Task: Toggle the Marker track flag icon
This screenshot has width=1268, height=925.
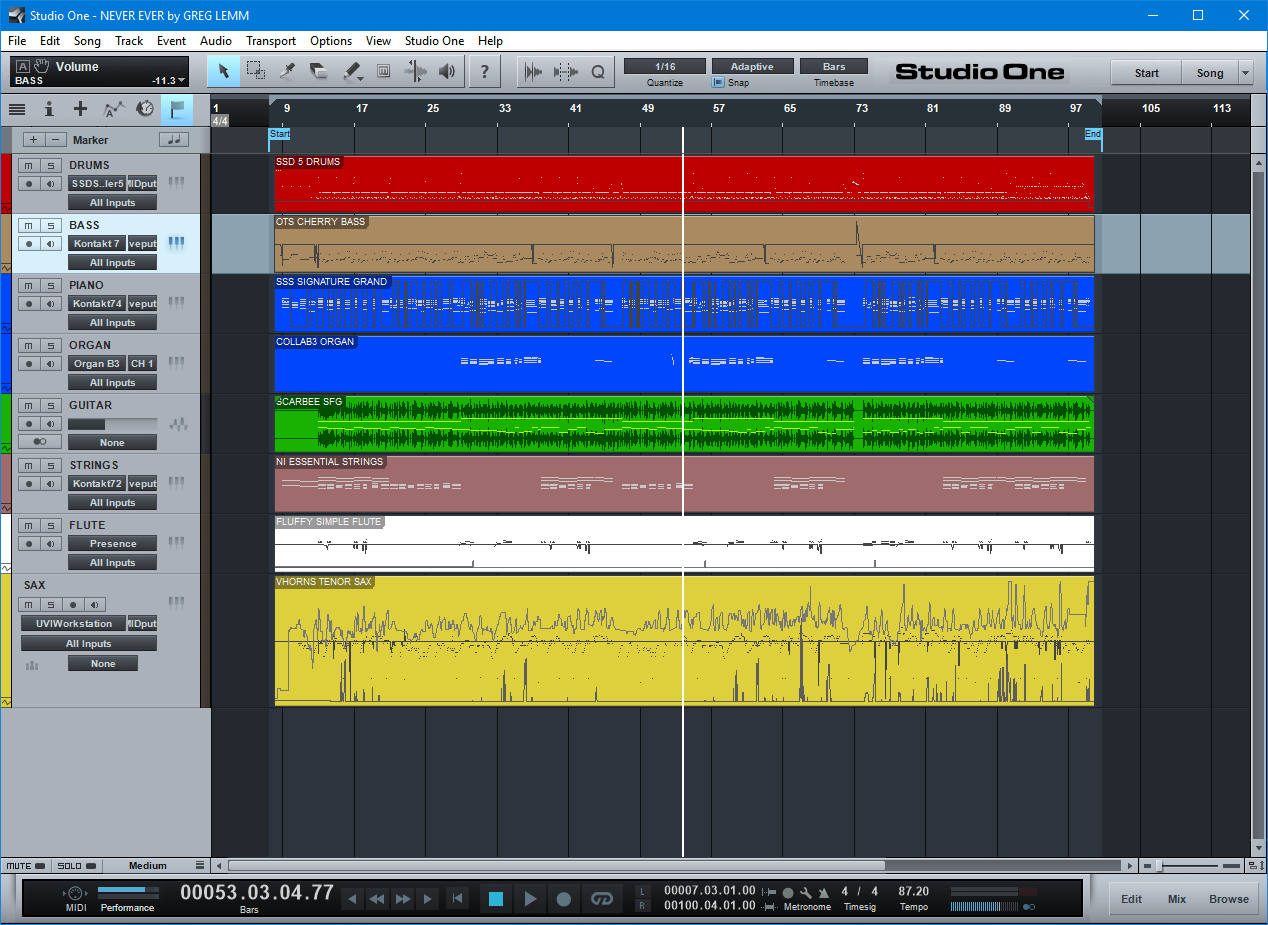Action: pos(177,109)
